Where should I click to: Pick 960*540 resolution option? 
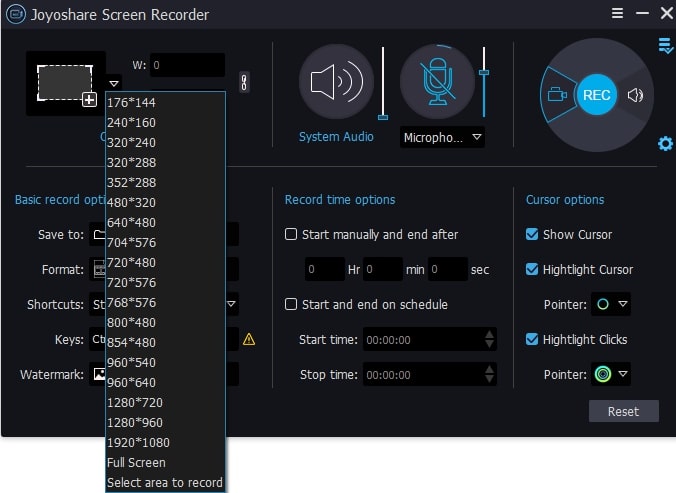coord(165,362)
